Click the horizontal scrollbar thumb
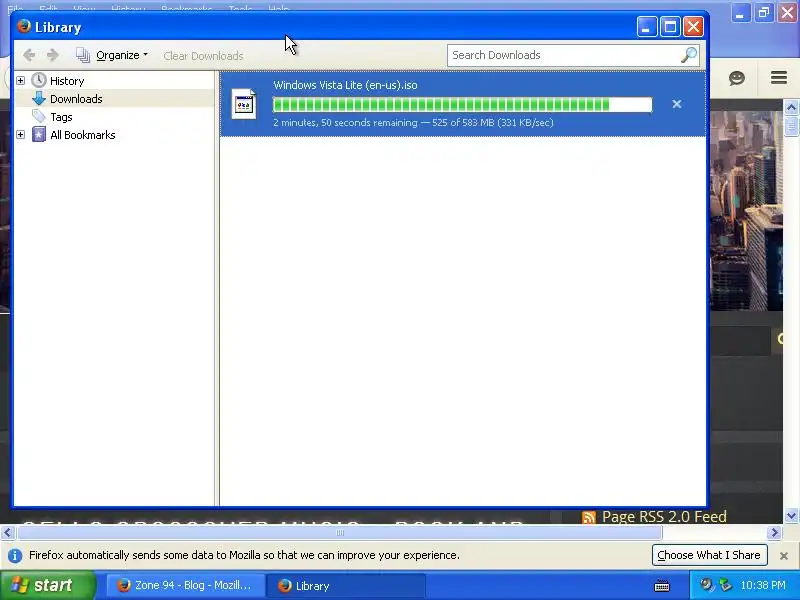Image resolution: width=800 pixels, height=600 pixels. [x=340, y=533]
